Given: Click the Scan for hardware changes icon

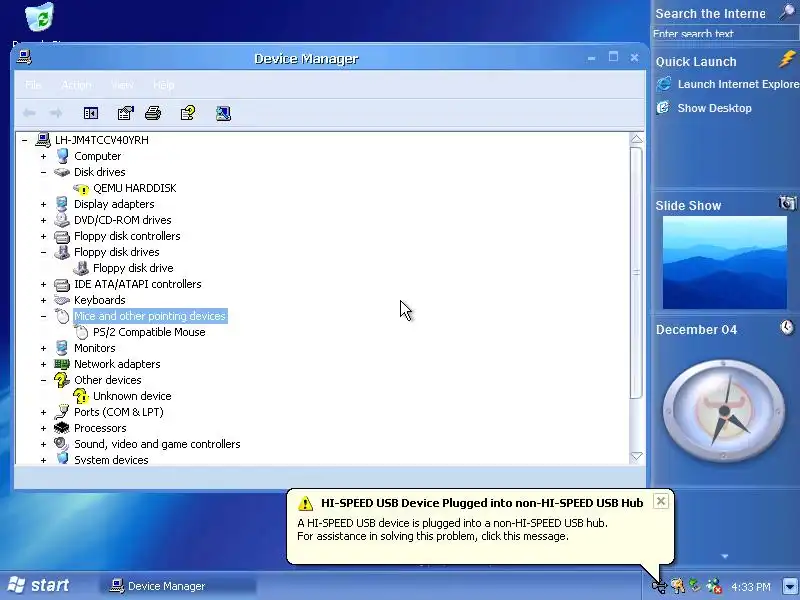Looking at the screenshot, I should [223, 113].
